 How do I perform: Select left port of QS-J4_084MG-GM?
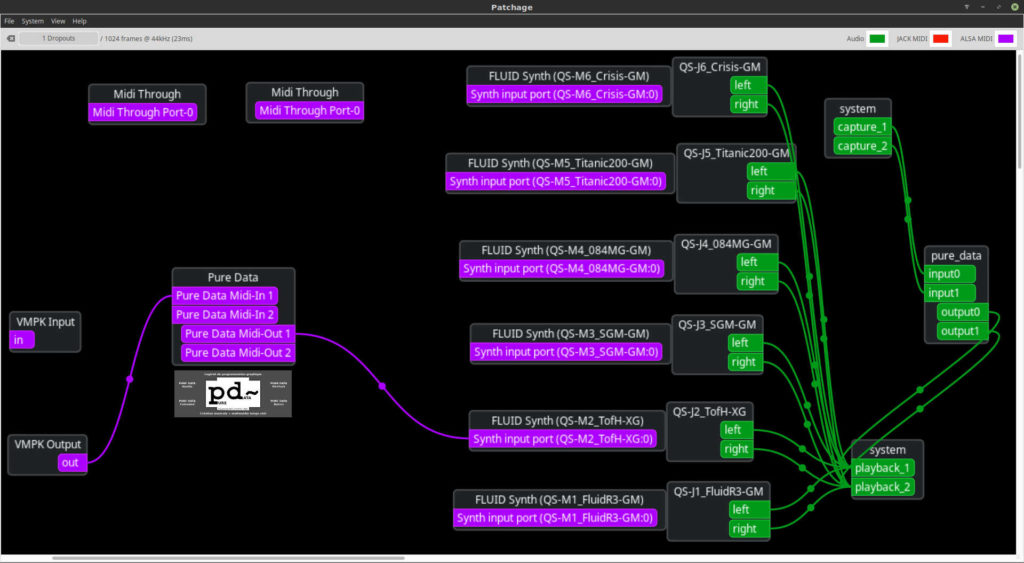tap(757, 262)
